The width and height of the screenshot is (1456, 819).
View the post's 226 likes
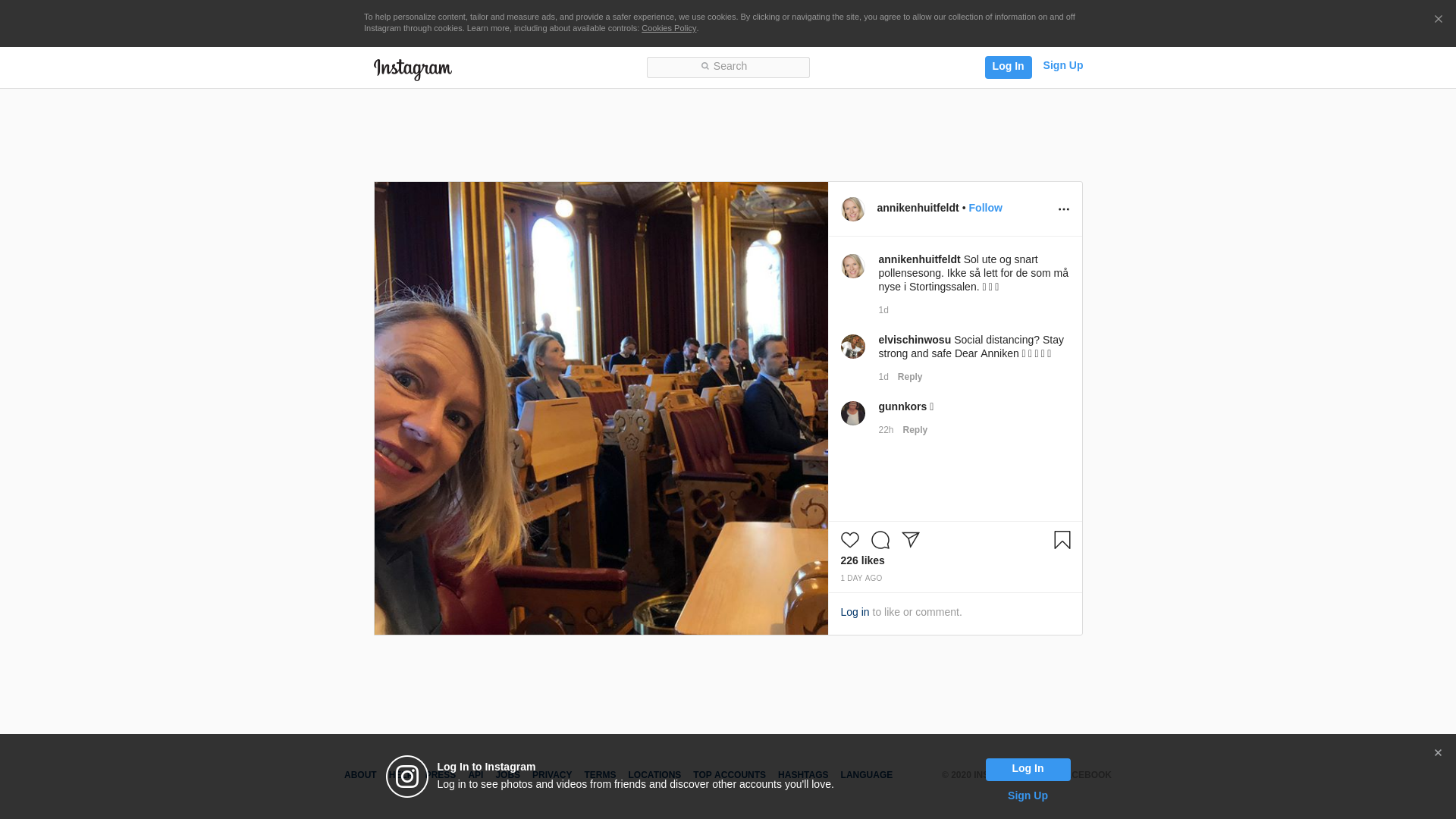pos(862,560)
